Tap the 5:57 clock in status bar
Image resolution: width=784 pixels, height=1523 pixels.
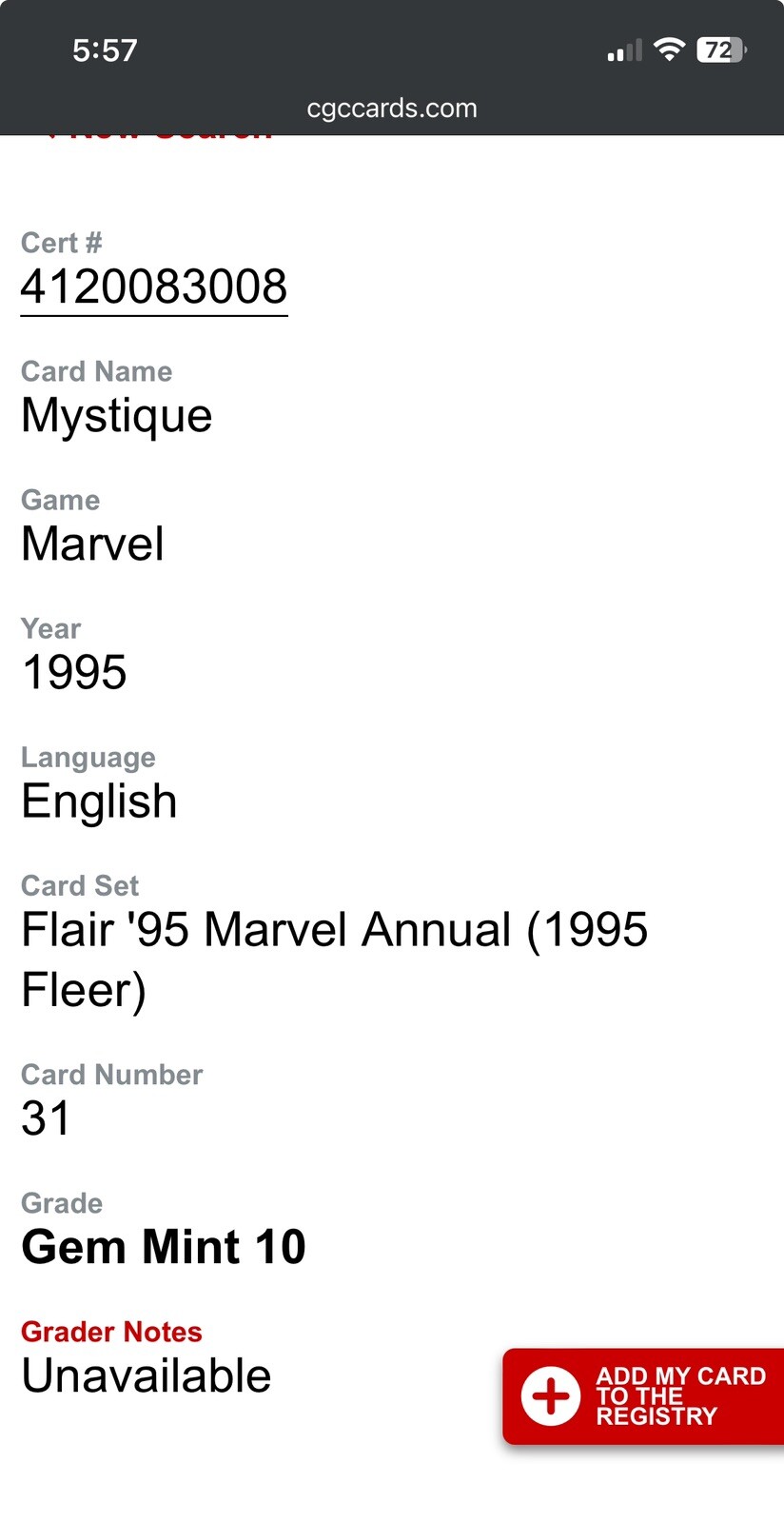pos(105,50)
